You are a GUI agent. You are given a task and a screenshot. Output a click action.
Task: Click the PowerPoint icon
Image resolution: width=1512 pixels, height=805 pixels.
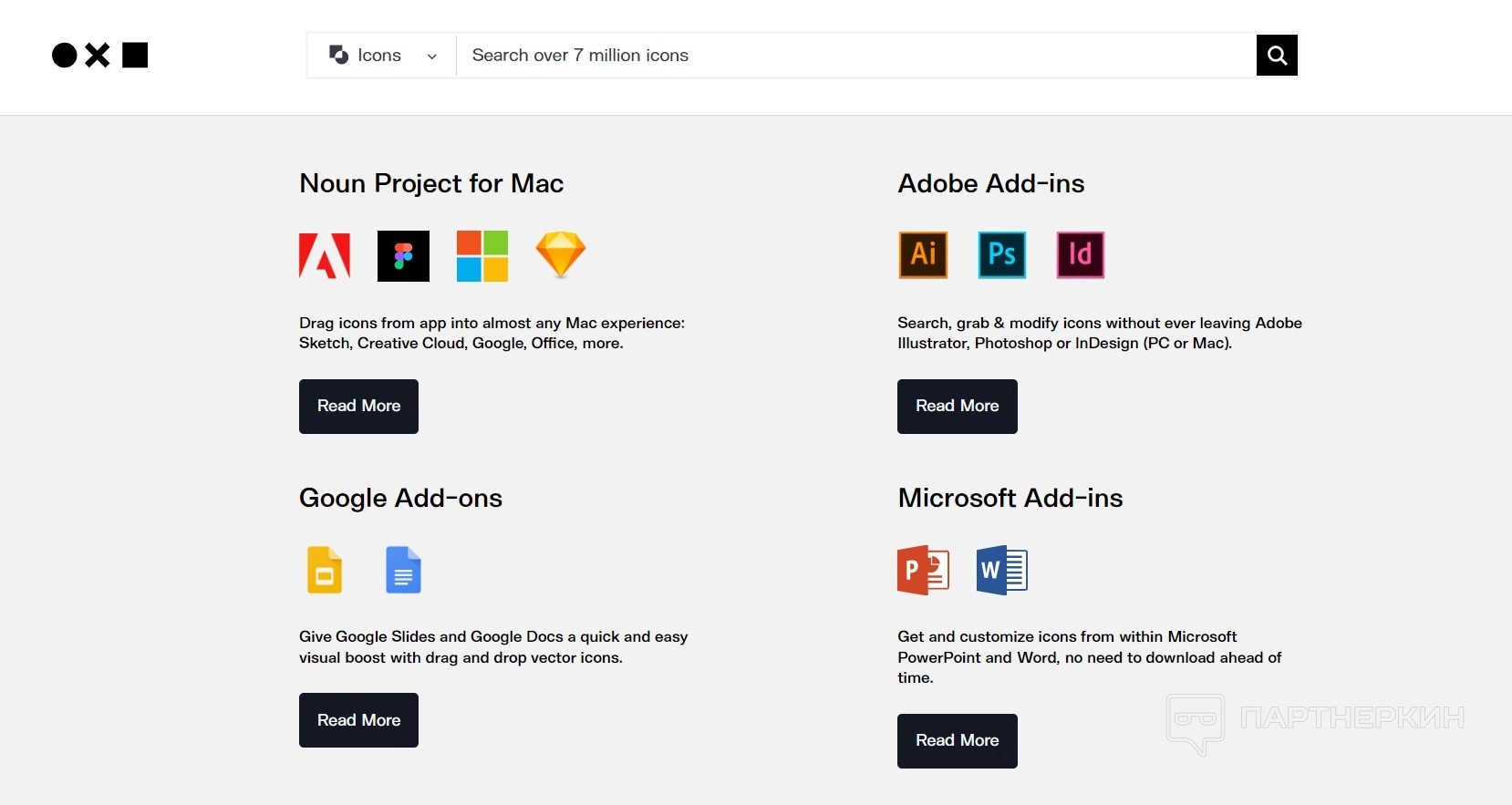pyautogui.click(x=923, y=570)
